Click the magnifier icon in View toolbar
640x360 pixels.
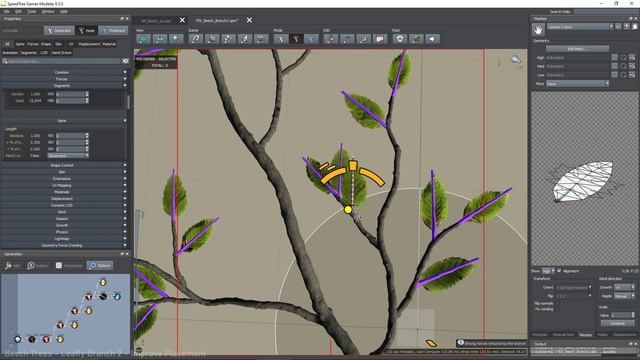pyautogui.click(x=176, y=39)
